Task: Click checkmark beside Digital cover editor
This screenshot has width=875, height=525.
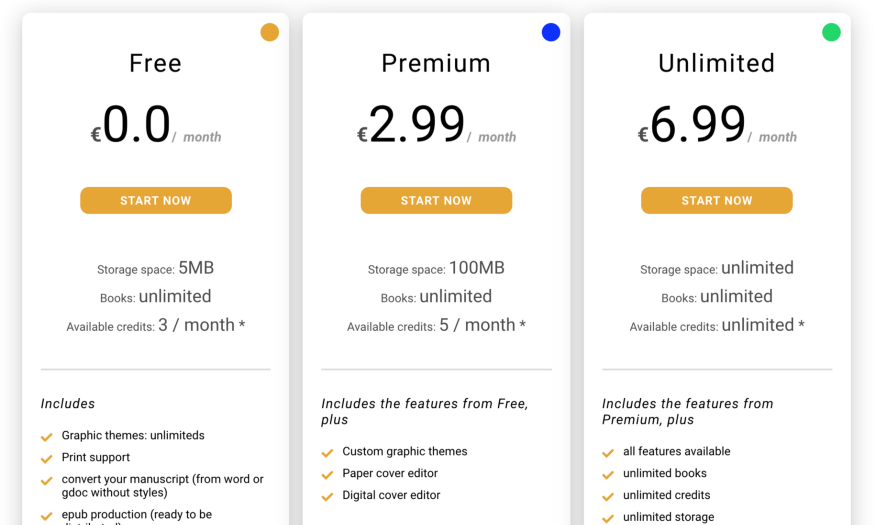Action: click(x=328, y=497)
